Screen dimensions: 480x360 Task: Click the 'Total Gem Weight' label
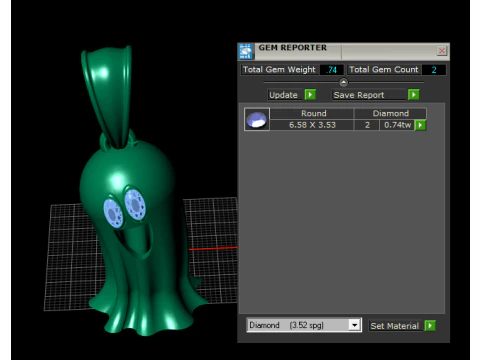[x=279, y=70]
